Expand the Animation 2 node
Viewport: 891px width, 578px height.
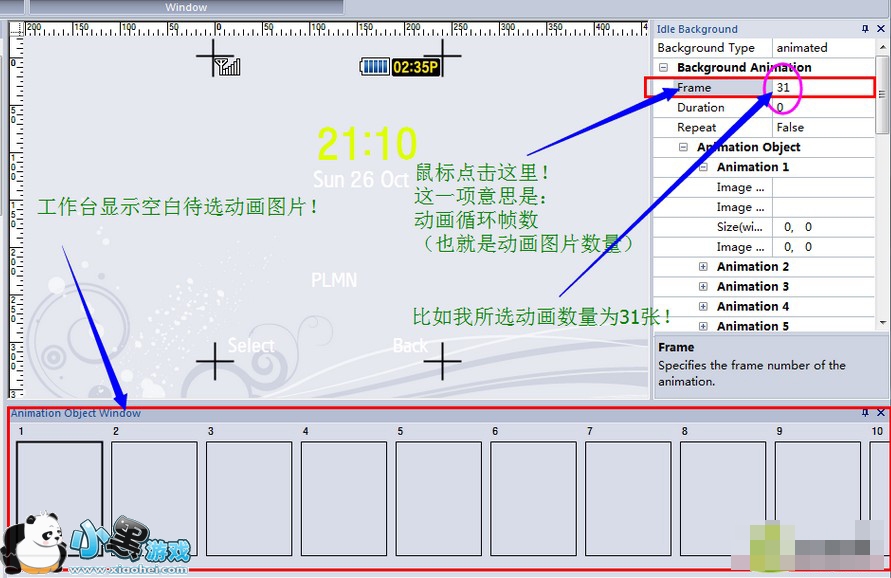[703, 267]
